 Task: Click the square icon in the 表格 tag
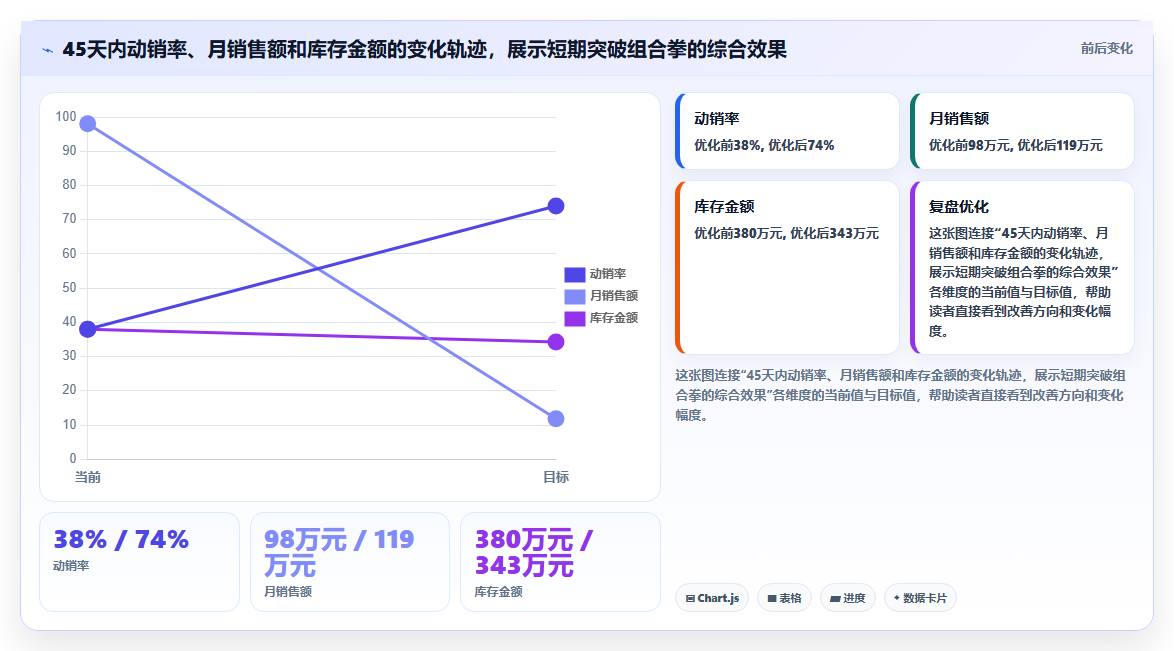771,599
